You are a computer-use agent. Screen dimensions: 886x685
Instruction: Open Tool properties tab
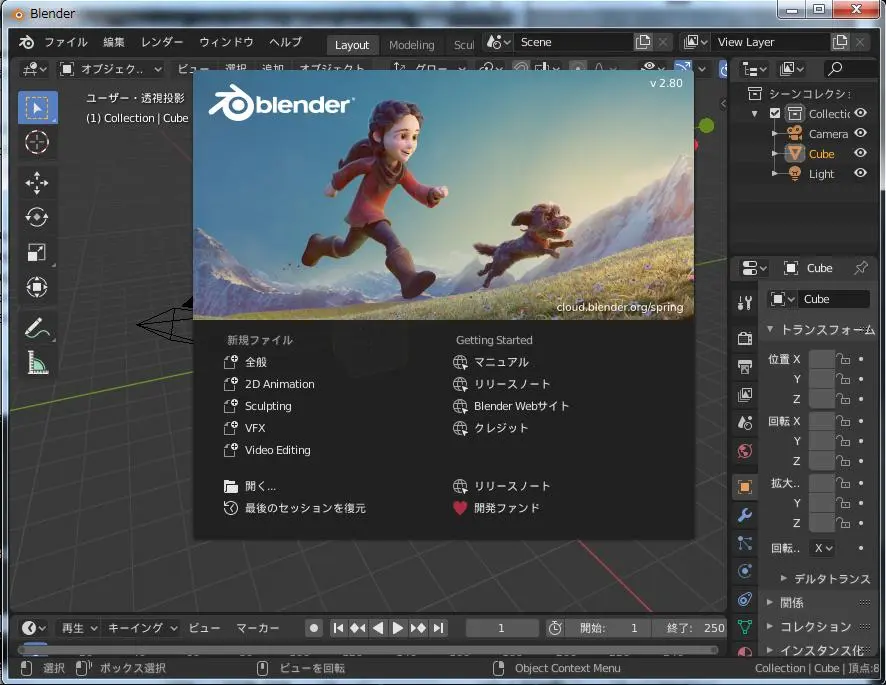coord(745,304)
